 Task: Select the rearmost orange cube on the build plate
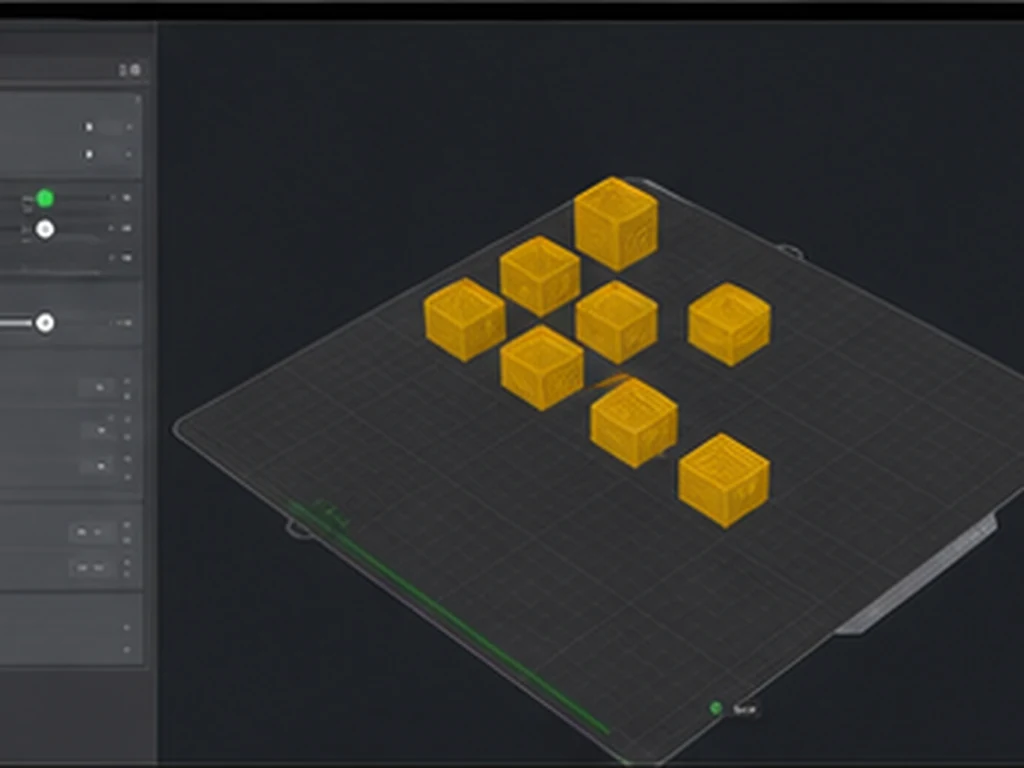[x=616, y=223]
